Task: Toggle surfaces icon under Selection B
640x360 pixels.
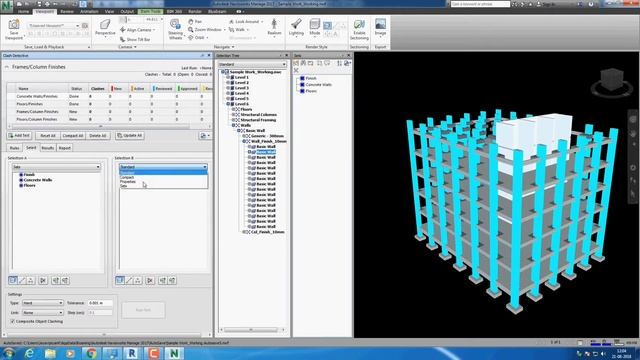Action: [120, 280]
